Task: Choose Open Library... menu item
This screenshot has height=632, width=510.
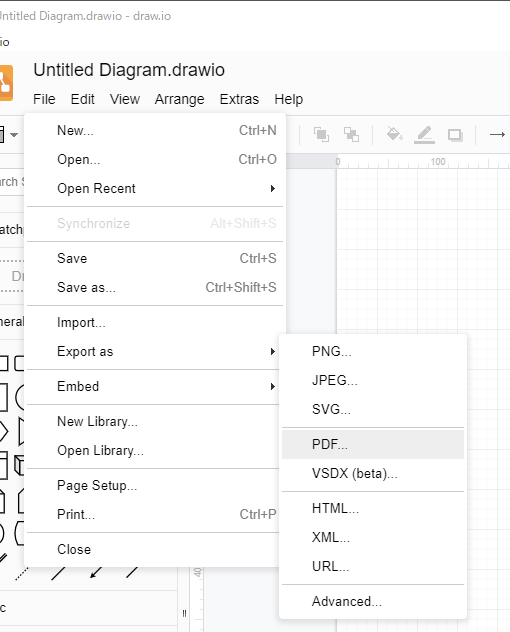Action: click(155, 451)
